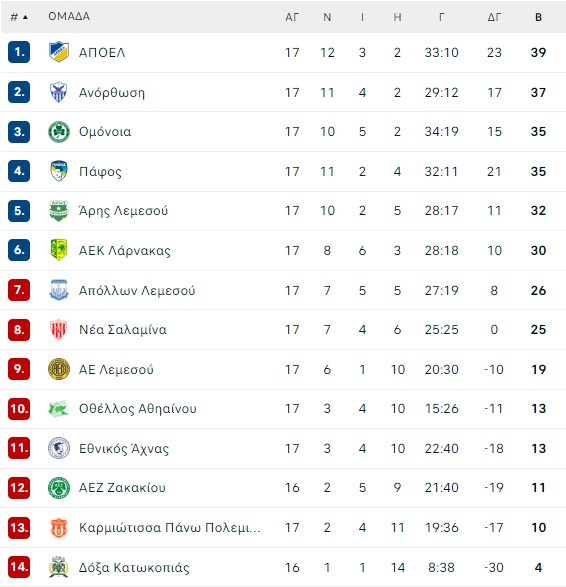566x587 pixels.
Task: Select the Δόξα Κατωκοπιάς crest icon
Action: pos(59,567)
